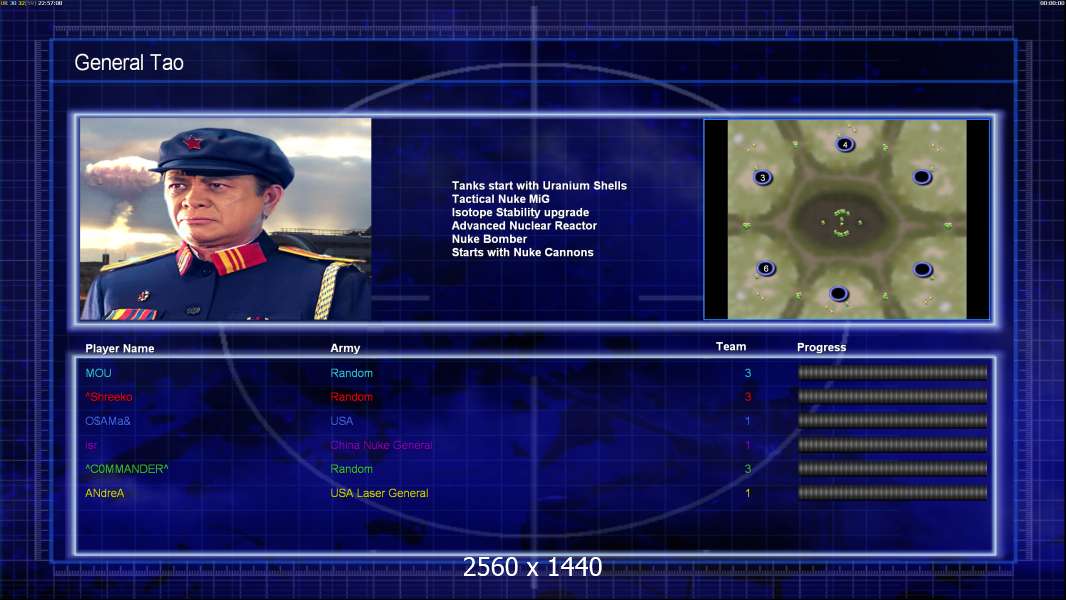The height and width of the screenshot is (600, 1066).
Task: Click start position marker 6 on minimap
Action: point(766,268)
